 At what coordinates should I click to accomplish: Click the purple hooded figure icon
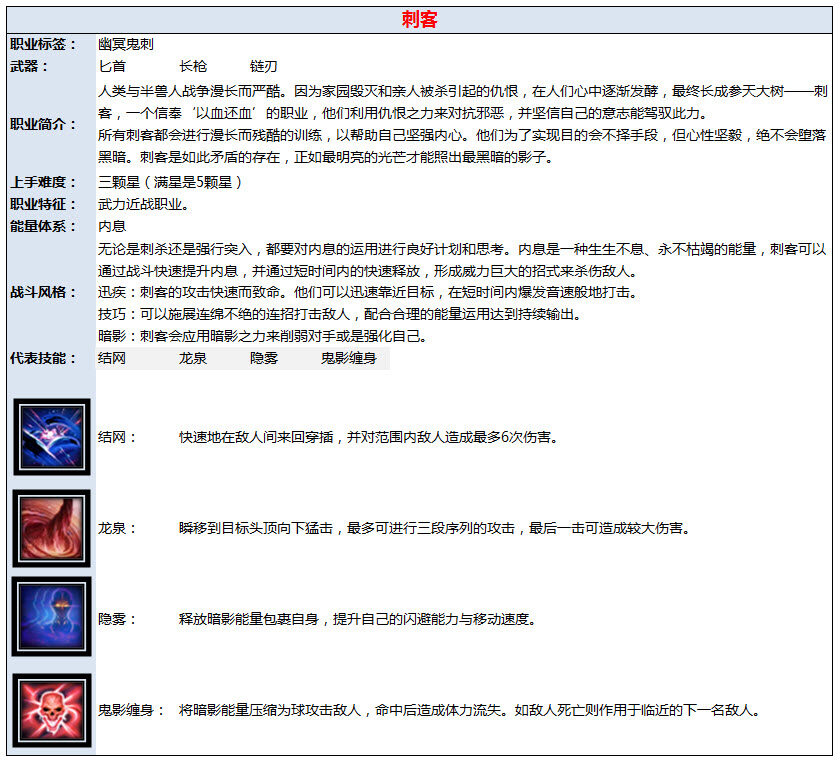(x=50, y=616)
